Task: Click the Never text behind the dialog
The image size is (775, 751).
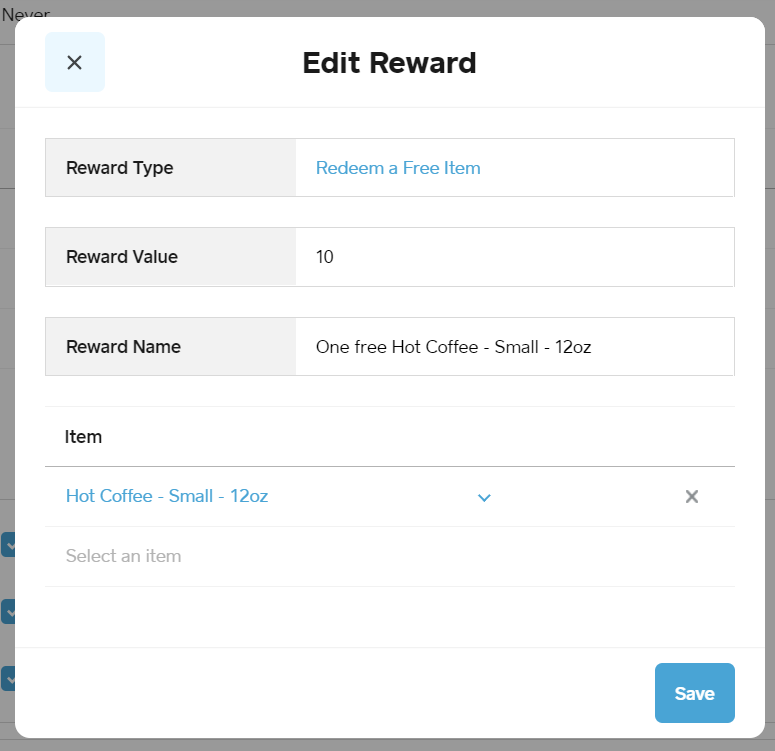Action: pyautogui.click(x=26, y=14)
